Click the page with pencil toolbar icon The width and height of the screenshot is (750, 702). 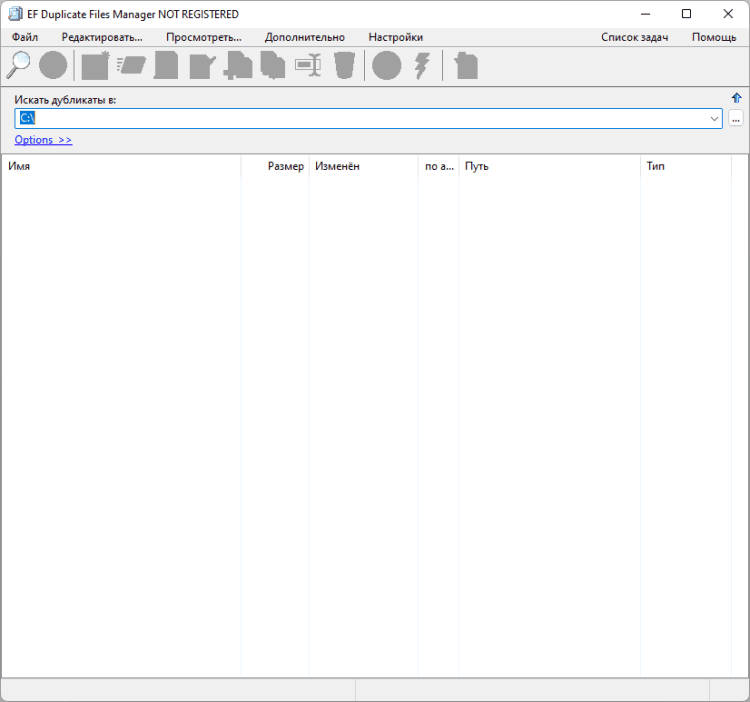[202, 66]
